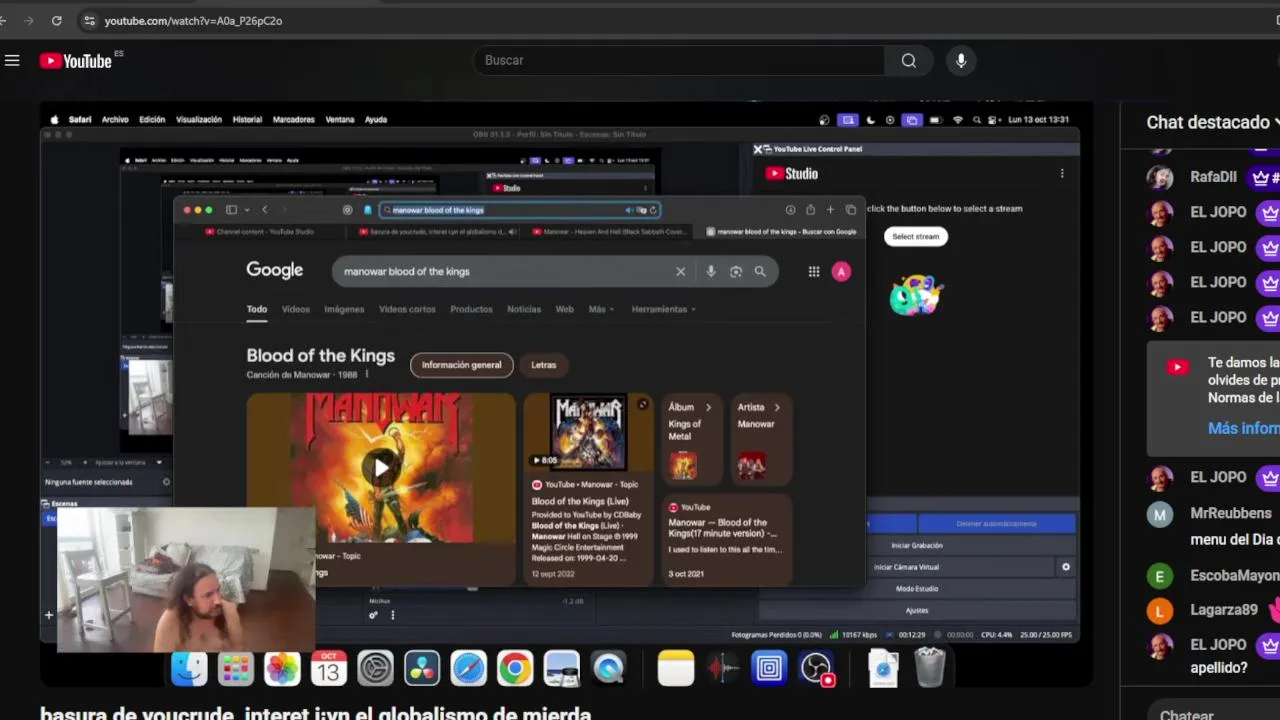
Task: Click the YouTube Buscar search field
Action: click(x=678, y=60)
